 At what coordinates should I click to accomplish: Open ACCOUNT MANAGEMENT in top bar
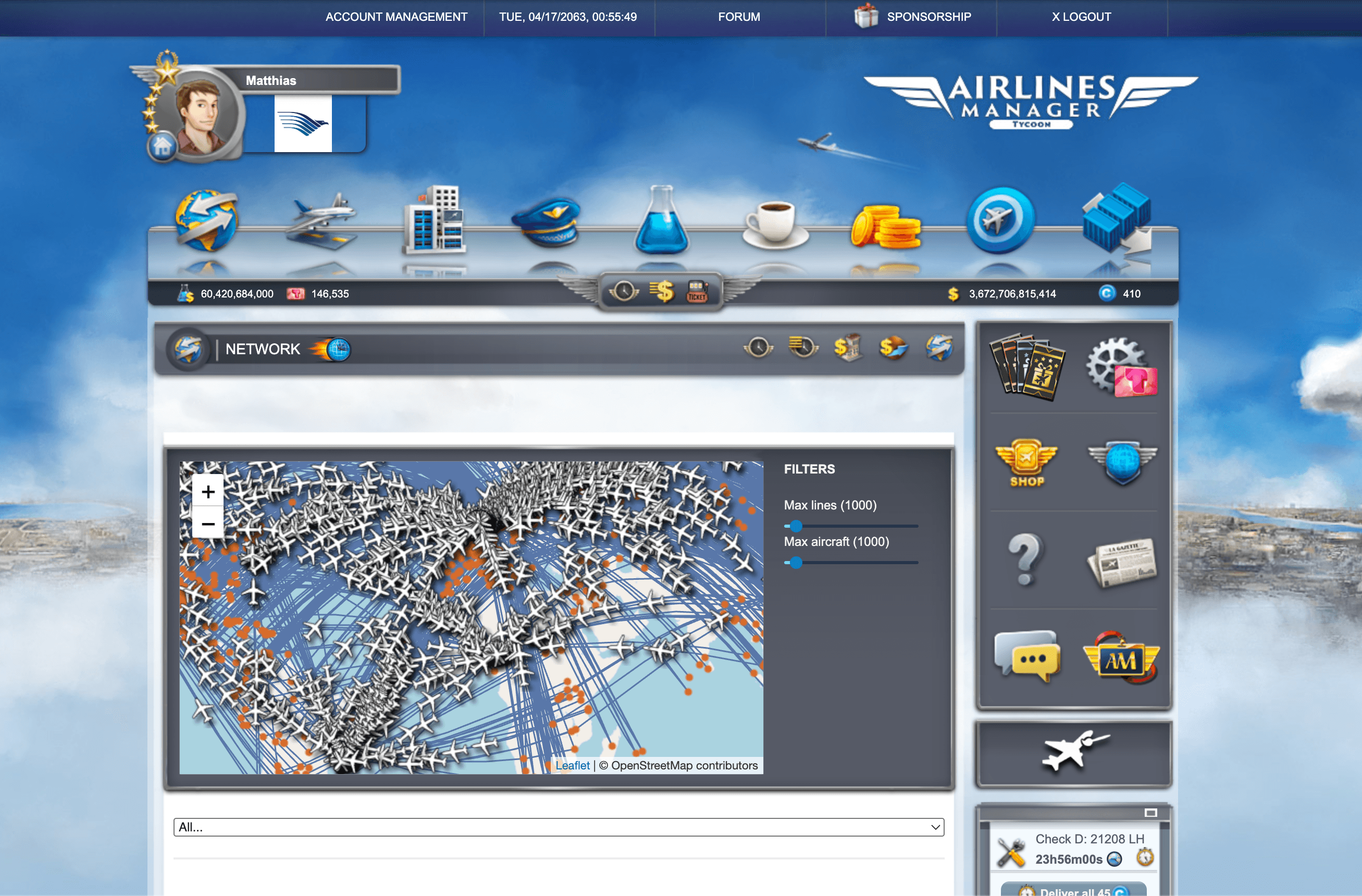tap(396, 17)
